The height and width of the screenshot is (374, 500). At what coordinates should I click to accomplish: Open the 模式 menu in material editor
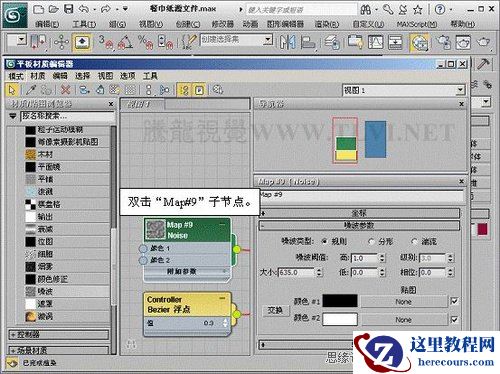(x=16, y=76)
